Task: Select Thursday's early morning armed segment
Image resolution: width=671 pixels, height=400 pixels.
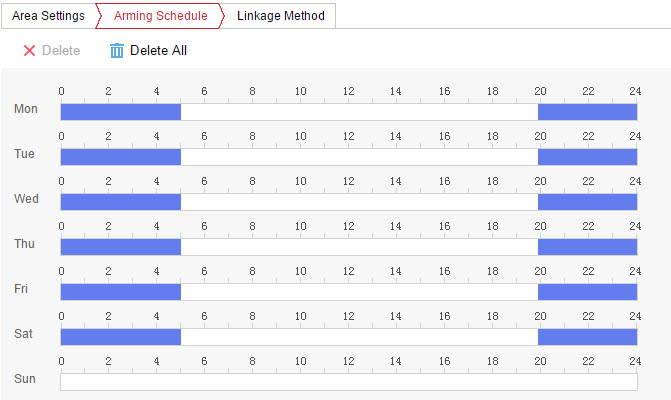Action: point(120,246)
